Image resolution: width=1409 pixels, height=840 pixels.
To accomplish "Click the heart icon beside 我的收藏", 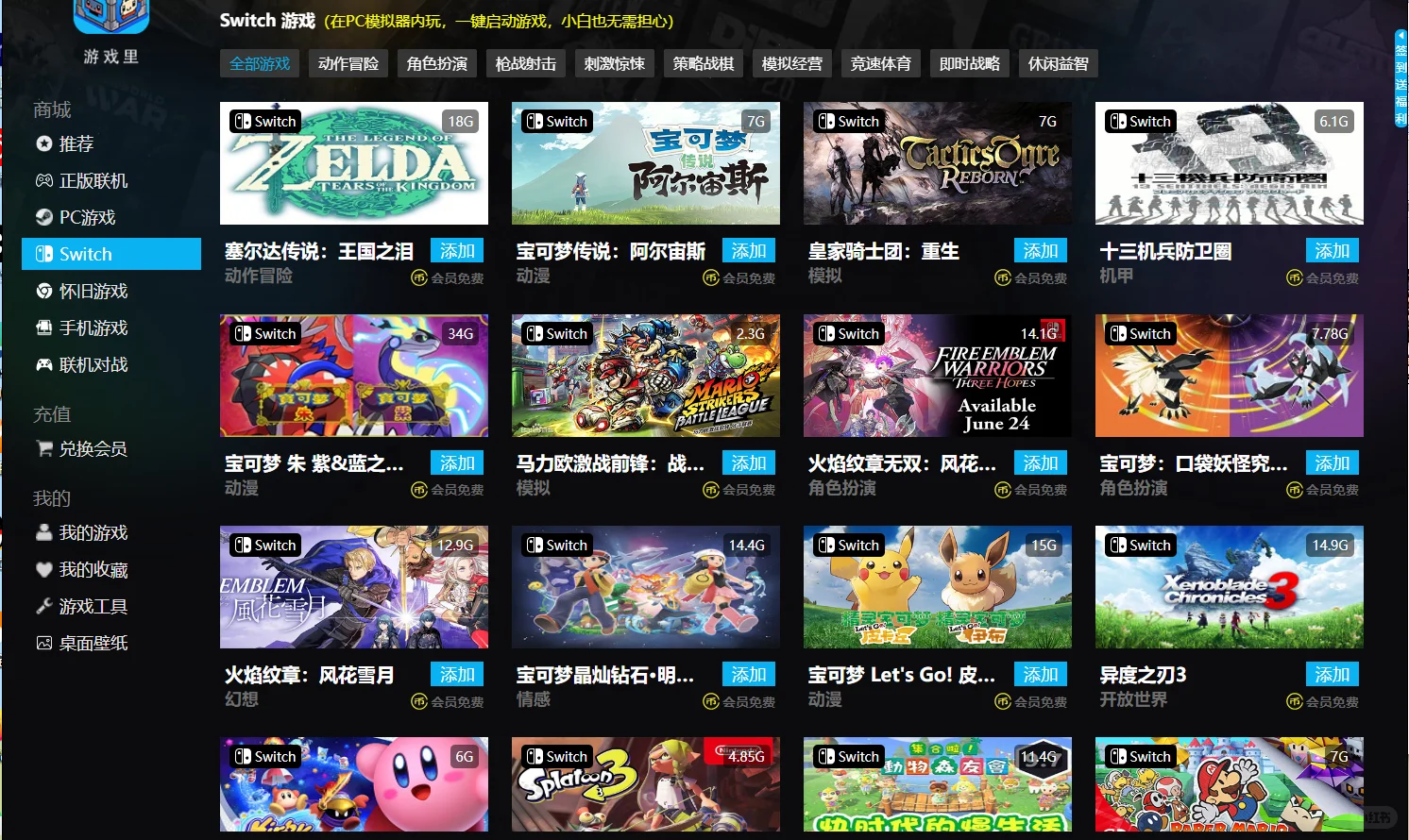I will click(43, 569).
